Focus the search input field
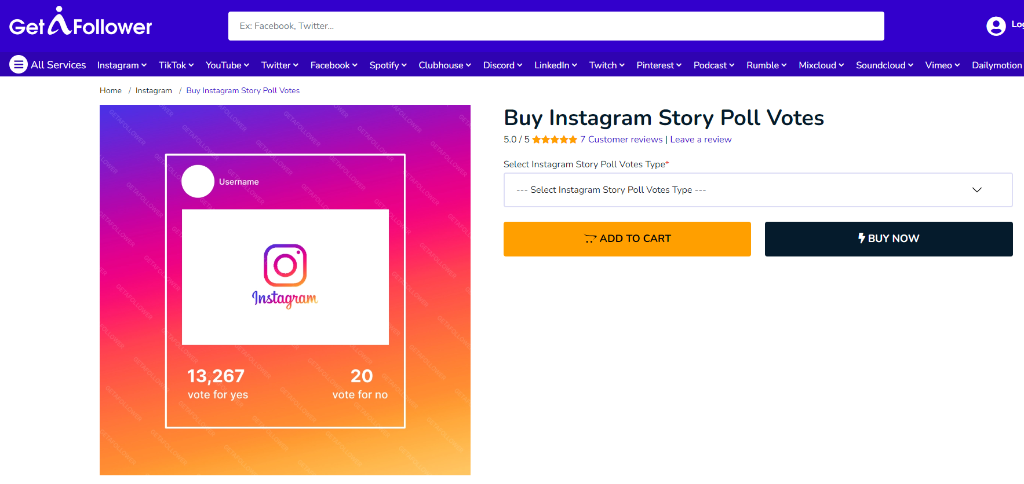The width and height of the screenshot is (1024, 484). [x=556, y=26]
